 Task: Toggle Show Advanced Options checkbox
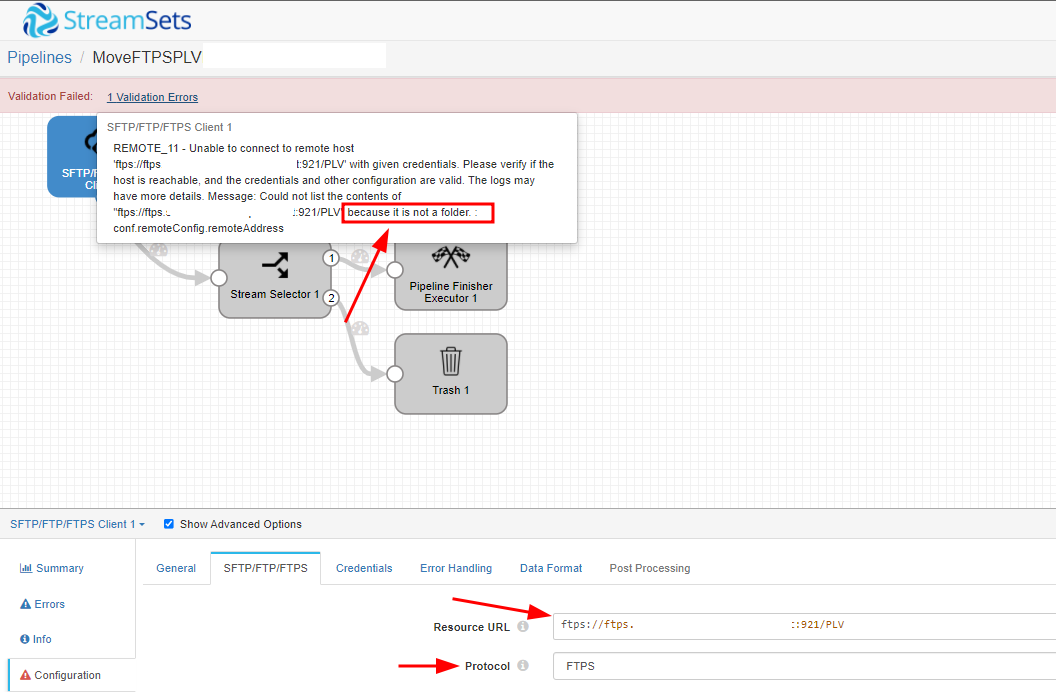pos(169,524)
